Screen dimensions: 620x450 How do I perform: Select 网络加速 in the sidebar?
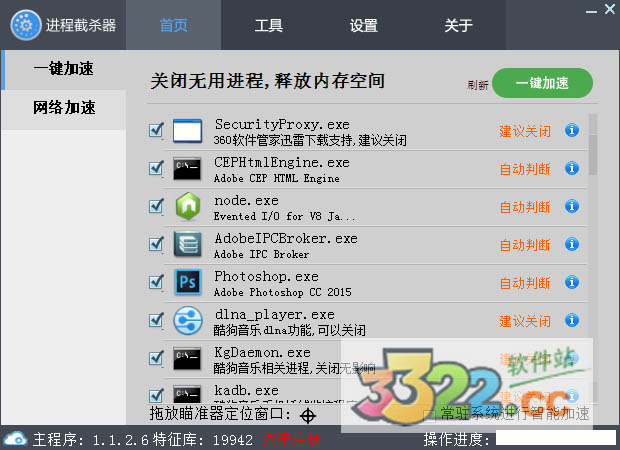coord(64,108)
